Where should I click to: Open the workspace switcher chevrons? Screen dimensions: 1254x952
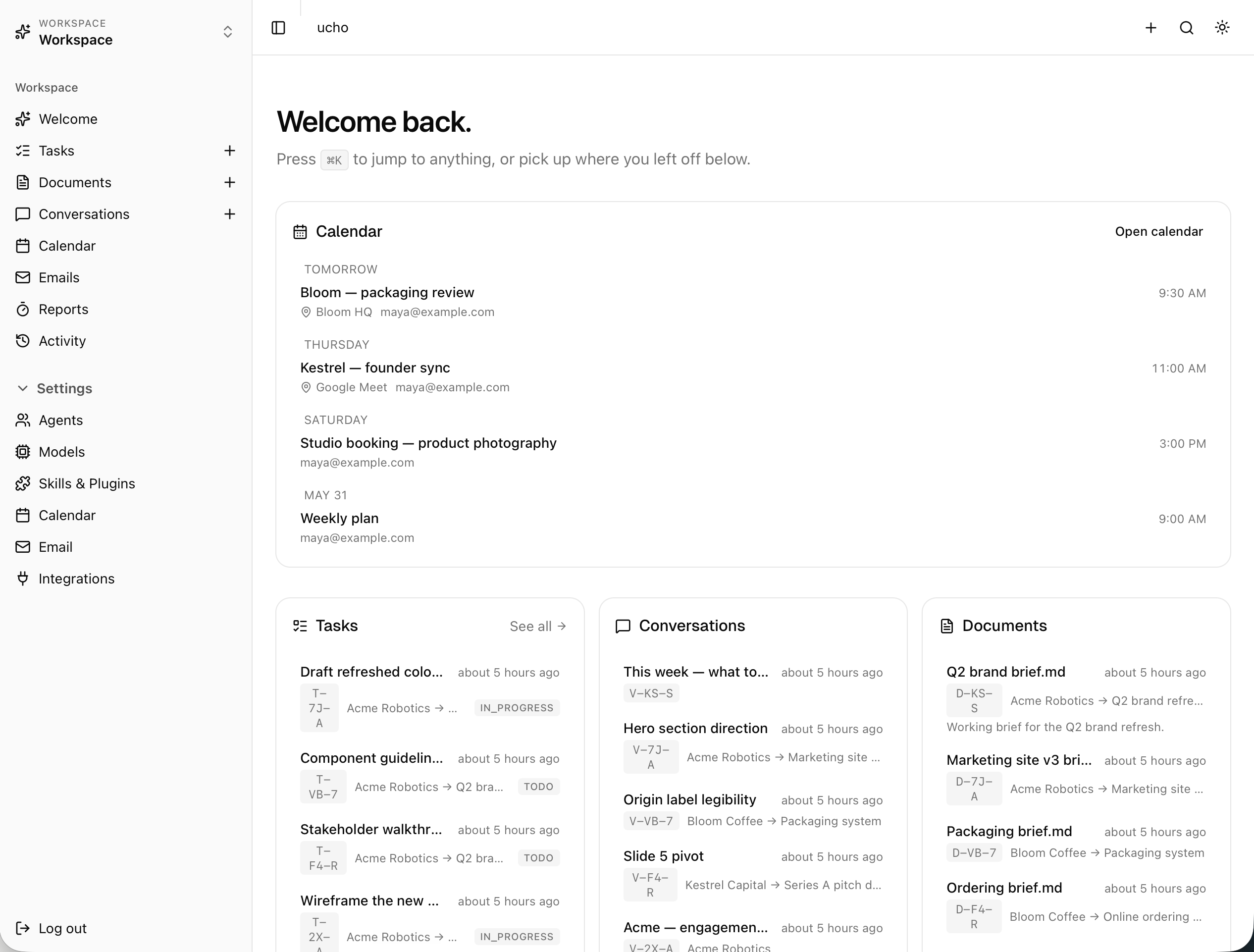(x=228, y=32)
